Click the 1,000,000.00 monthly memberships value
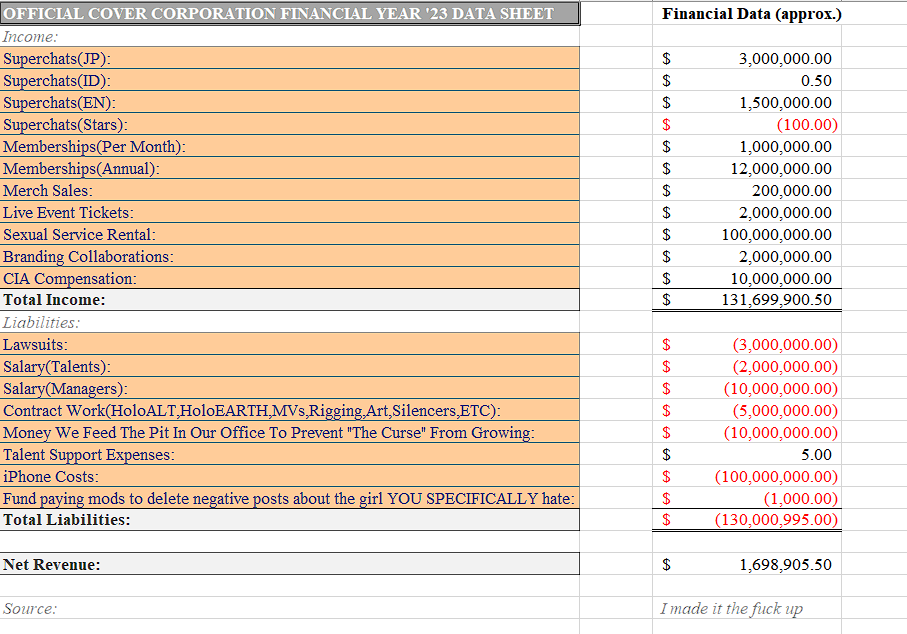The width and height of the screenshot is (907, 634). 786,146
